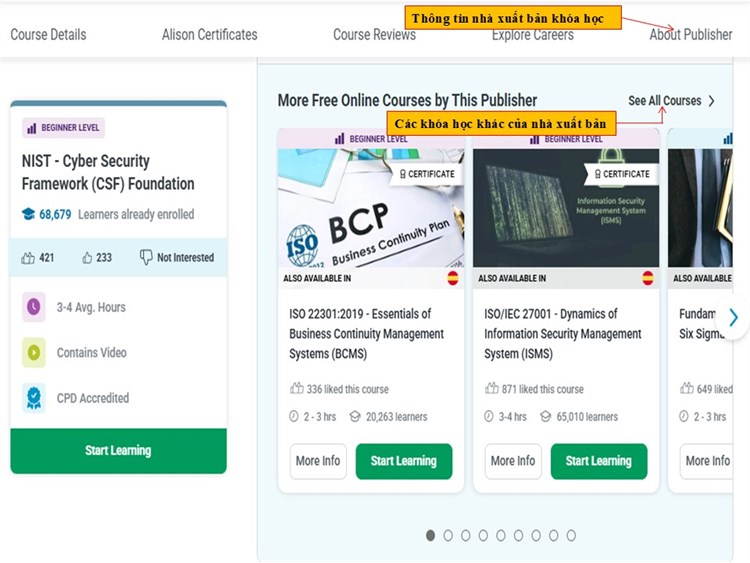Select the fourth carousel pagination dot
750x563 pixels.
pos(484,535)
